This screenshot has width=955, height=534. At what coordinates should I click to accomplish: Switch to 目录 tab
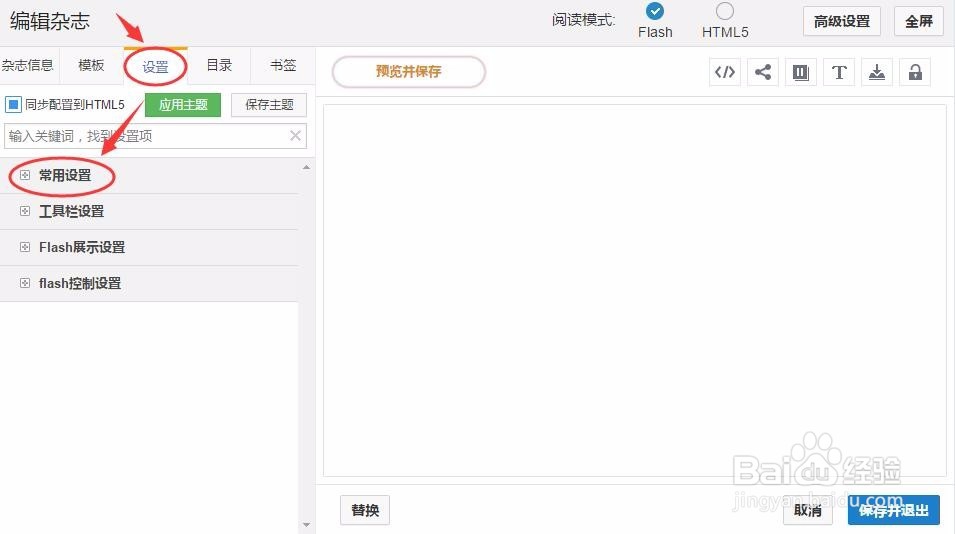pyautogui.click(x=219, y=65)
